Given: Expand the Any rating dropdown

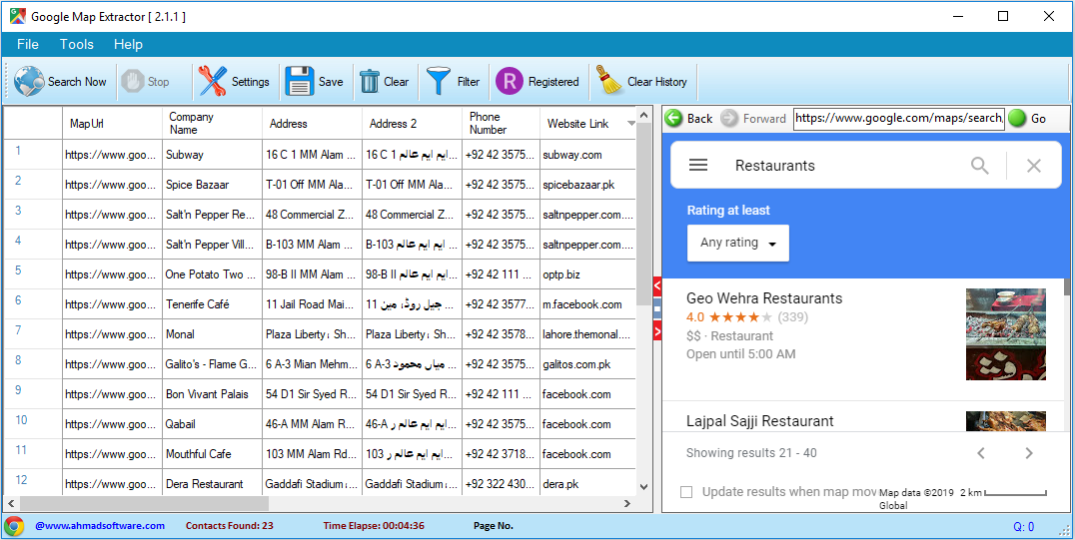Looking at the screenshot, I should click(738, 243).
